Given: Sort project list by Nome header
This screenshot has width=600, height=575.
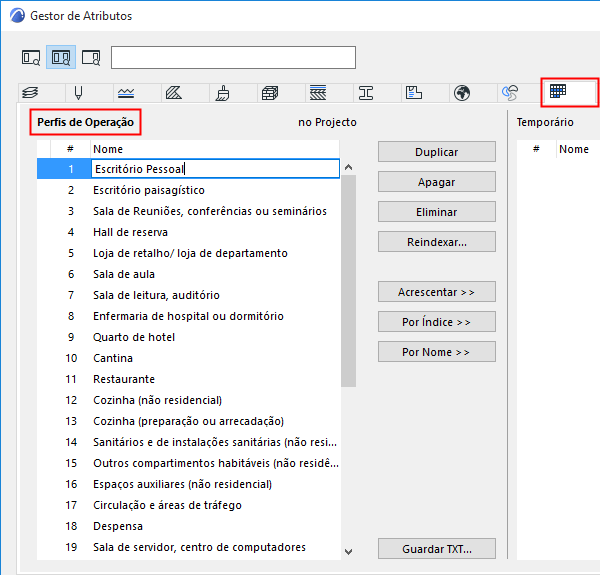Looking at the screenshot, I should [x=214, y=149].
